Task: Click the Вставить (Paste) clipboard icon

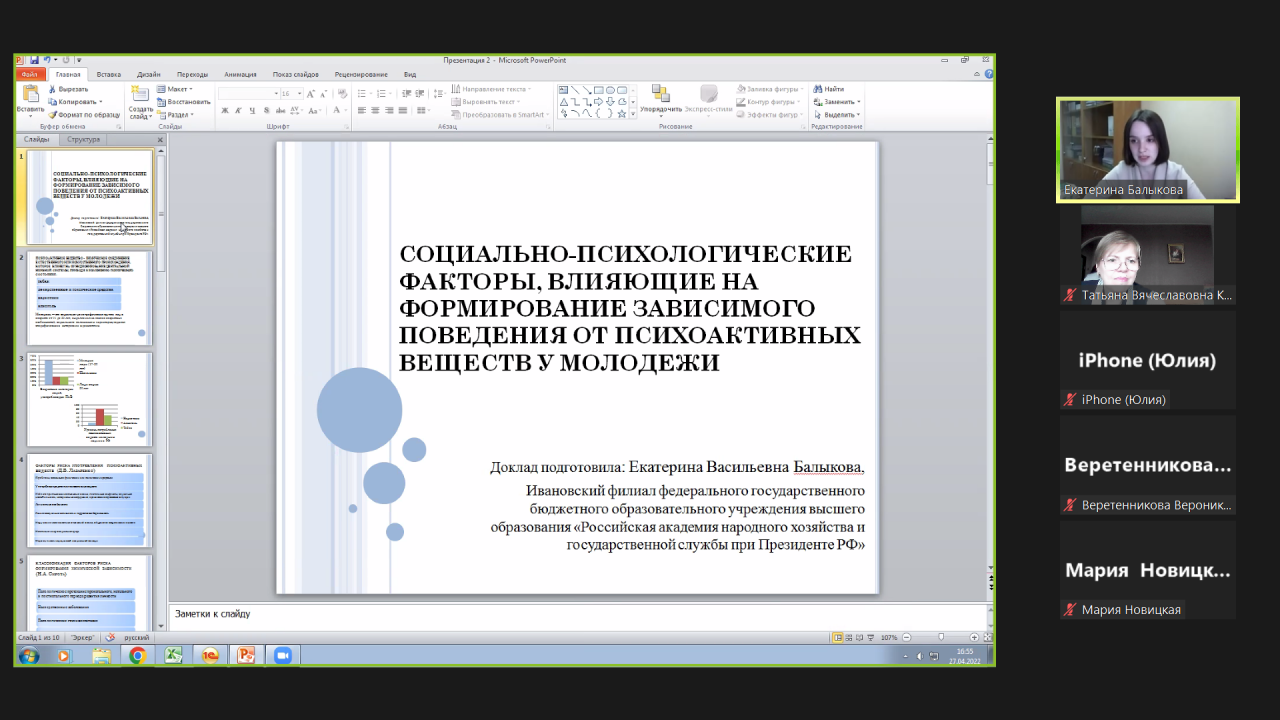Action: (31, 94)
